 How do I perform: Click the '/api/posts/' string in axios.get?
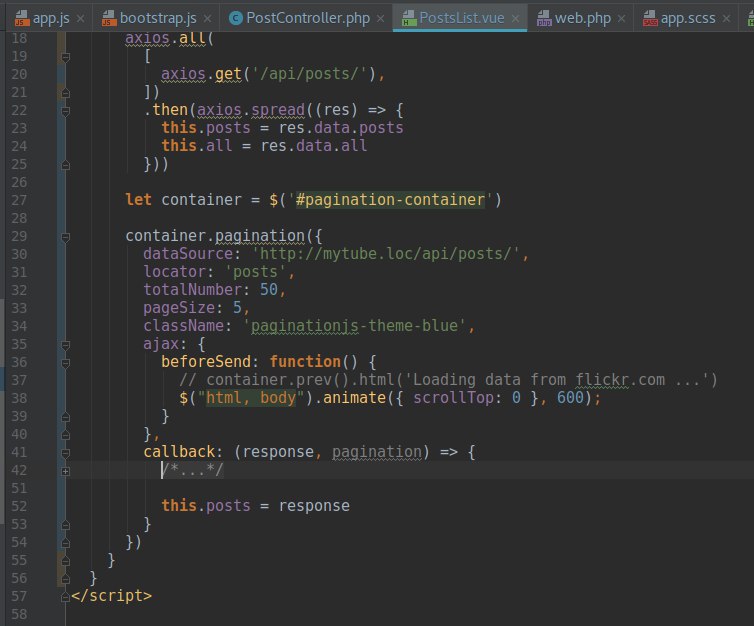[309, 74]
